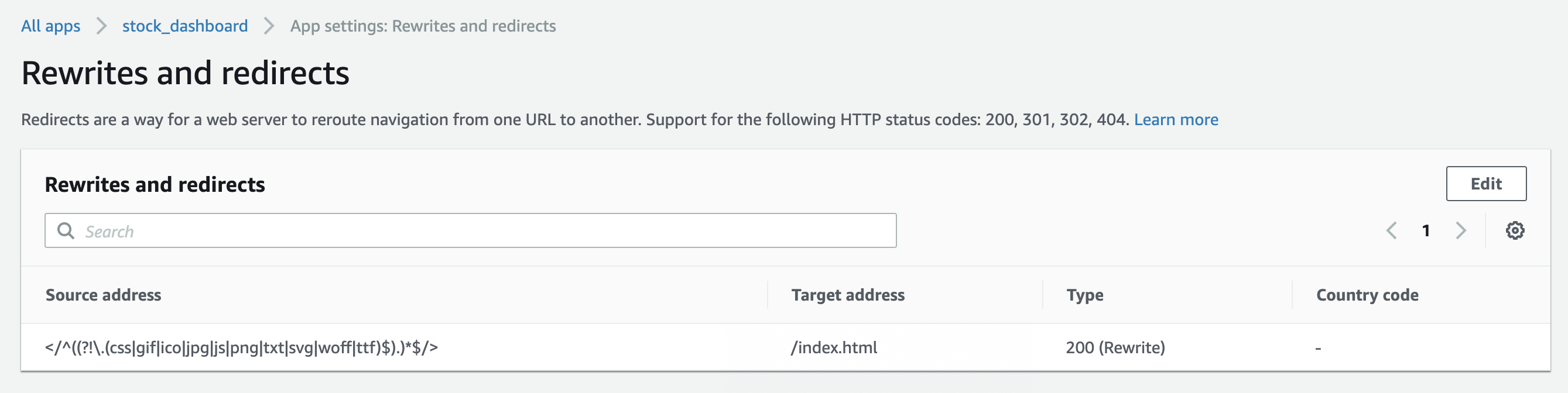
Task: Open the All apps breadcrumb link
Action: [50, 26]
